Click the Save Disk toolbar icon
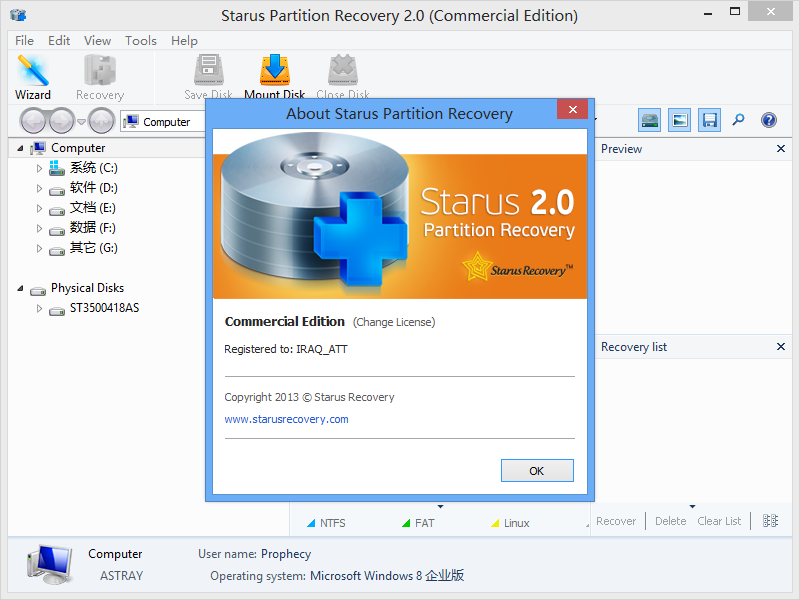 point(208,76)
